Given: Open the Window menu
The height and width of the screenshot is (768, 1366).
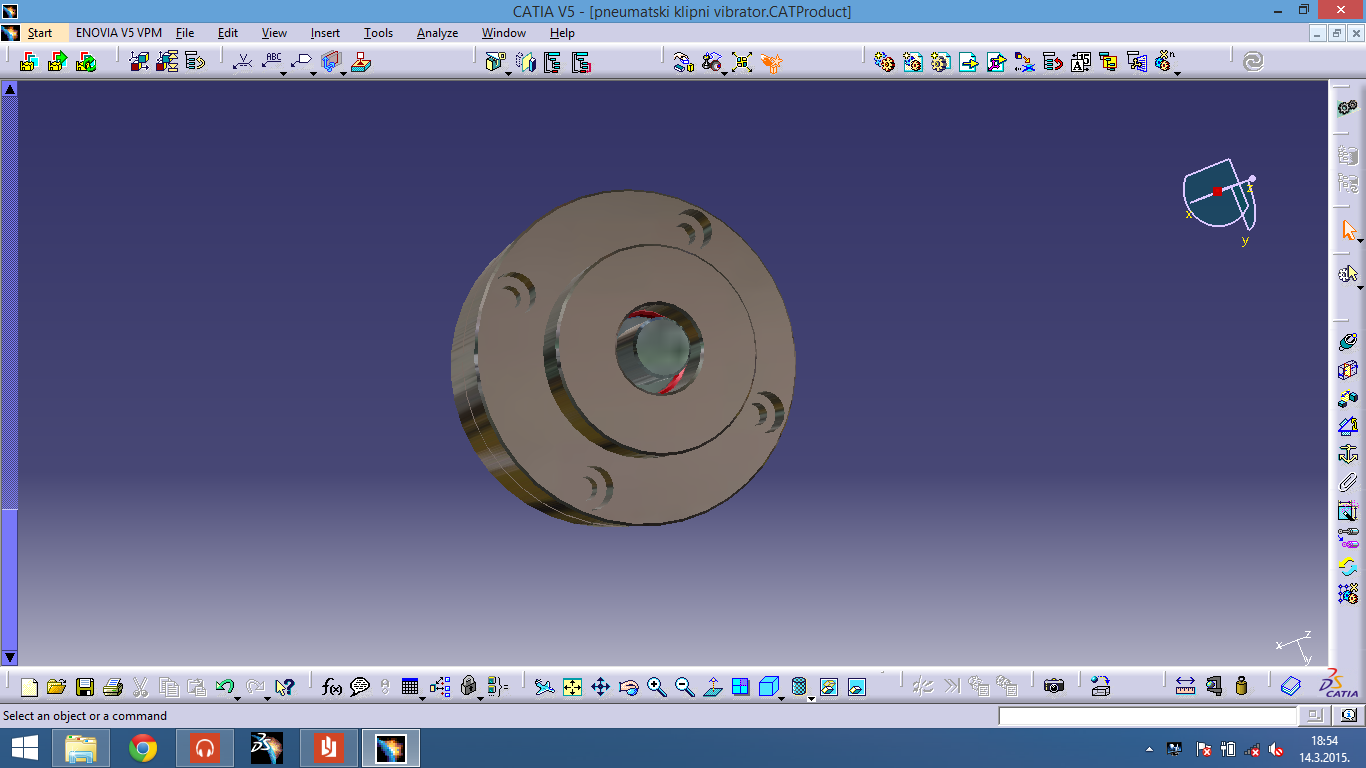Looking at the screenshot, I should point(504,33).
